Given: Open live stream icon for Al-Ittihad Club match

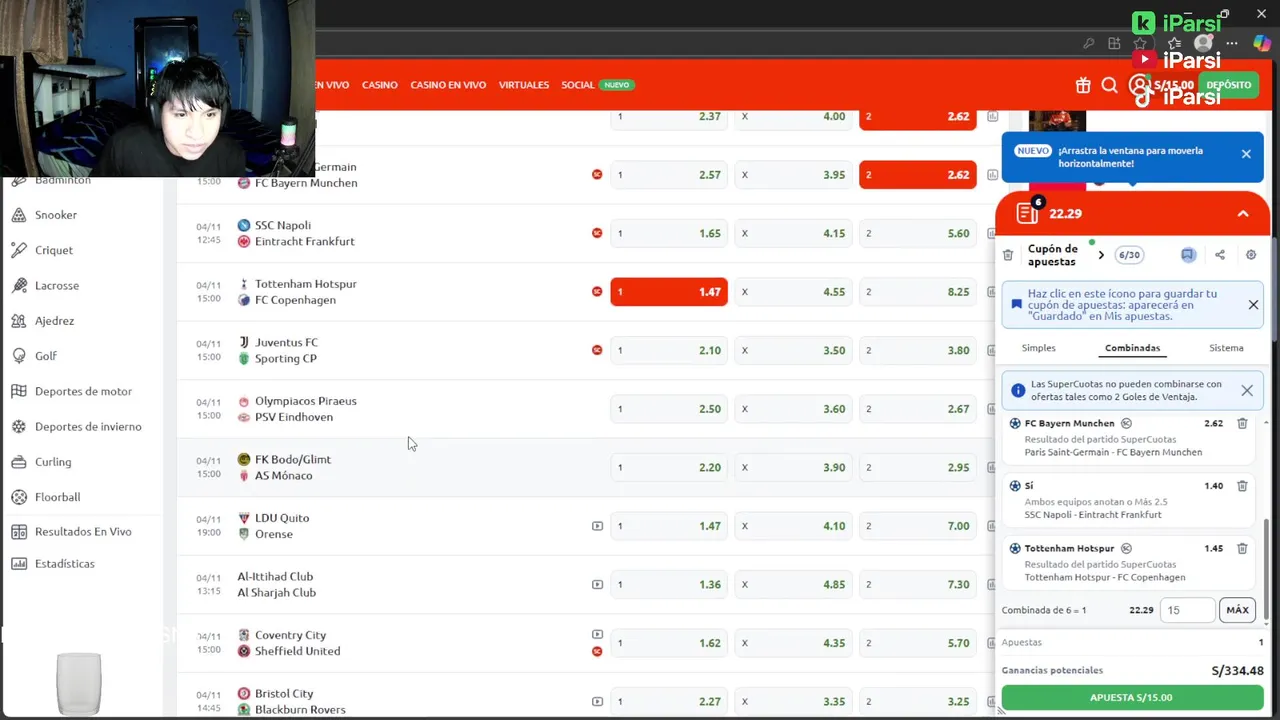Looking at the screenshot, I should coord(597,584).
